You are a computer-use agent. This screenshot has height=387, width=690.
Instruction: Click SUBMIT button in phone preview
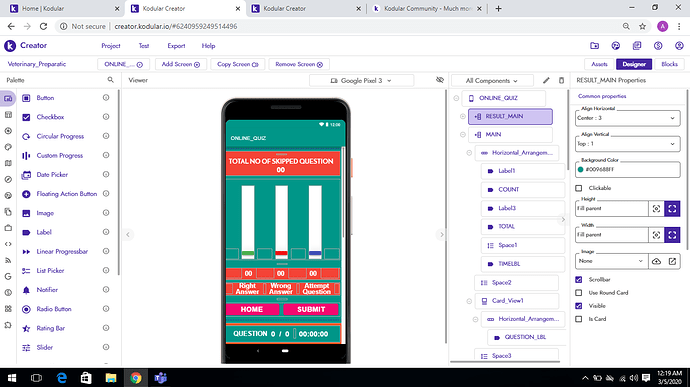tap(311, 310)
